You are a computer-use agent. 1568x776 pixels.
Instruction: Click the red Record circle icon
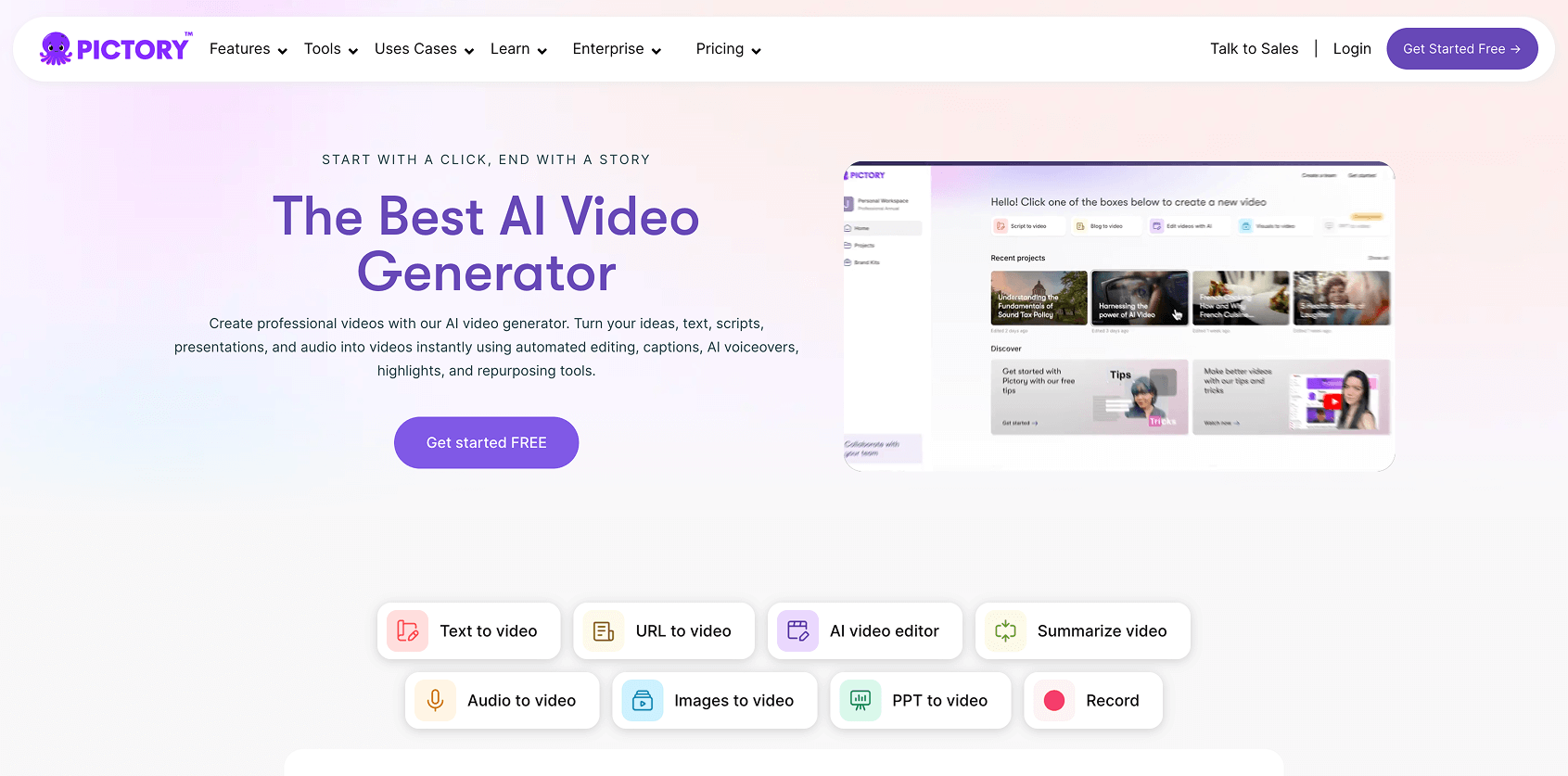(x=1053, y=701)
